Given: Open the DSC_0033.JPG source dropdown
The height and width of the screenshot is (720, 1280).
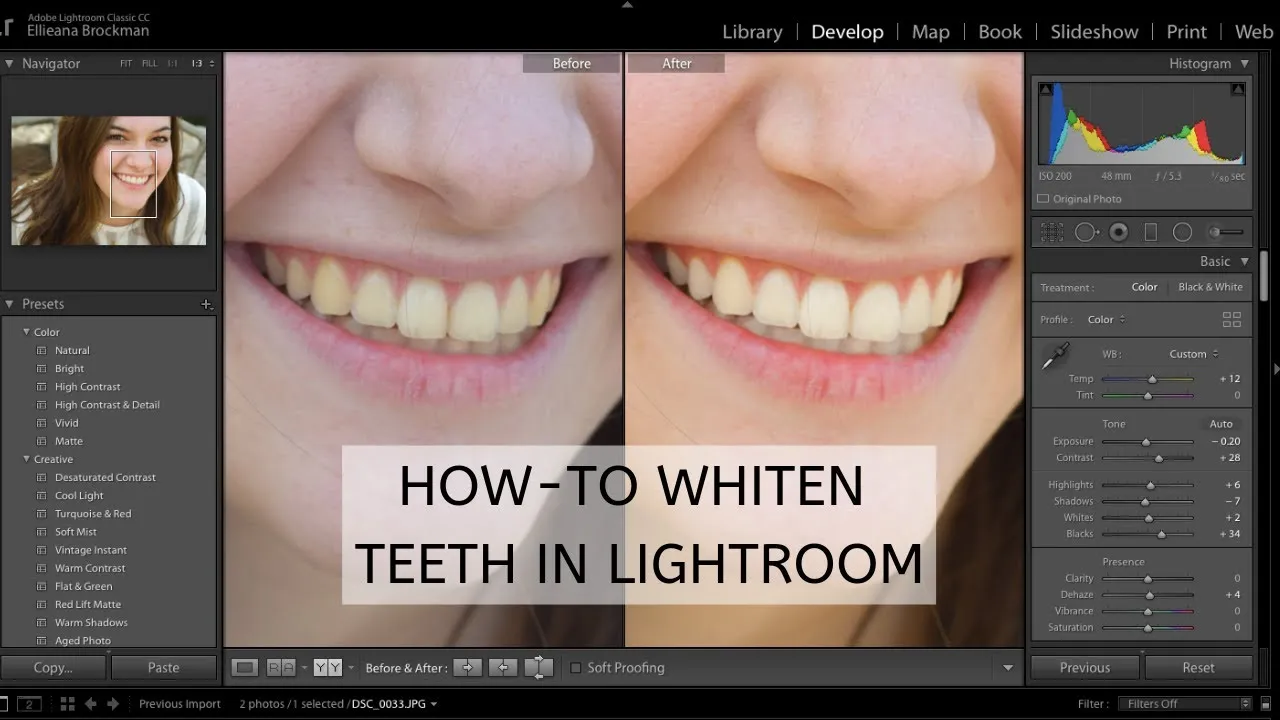Looking at the screenshot, I should [393, 704].
